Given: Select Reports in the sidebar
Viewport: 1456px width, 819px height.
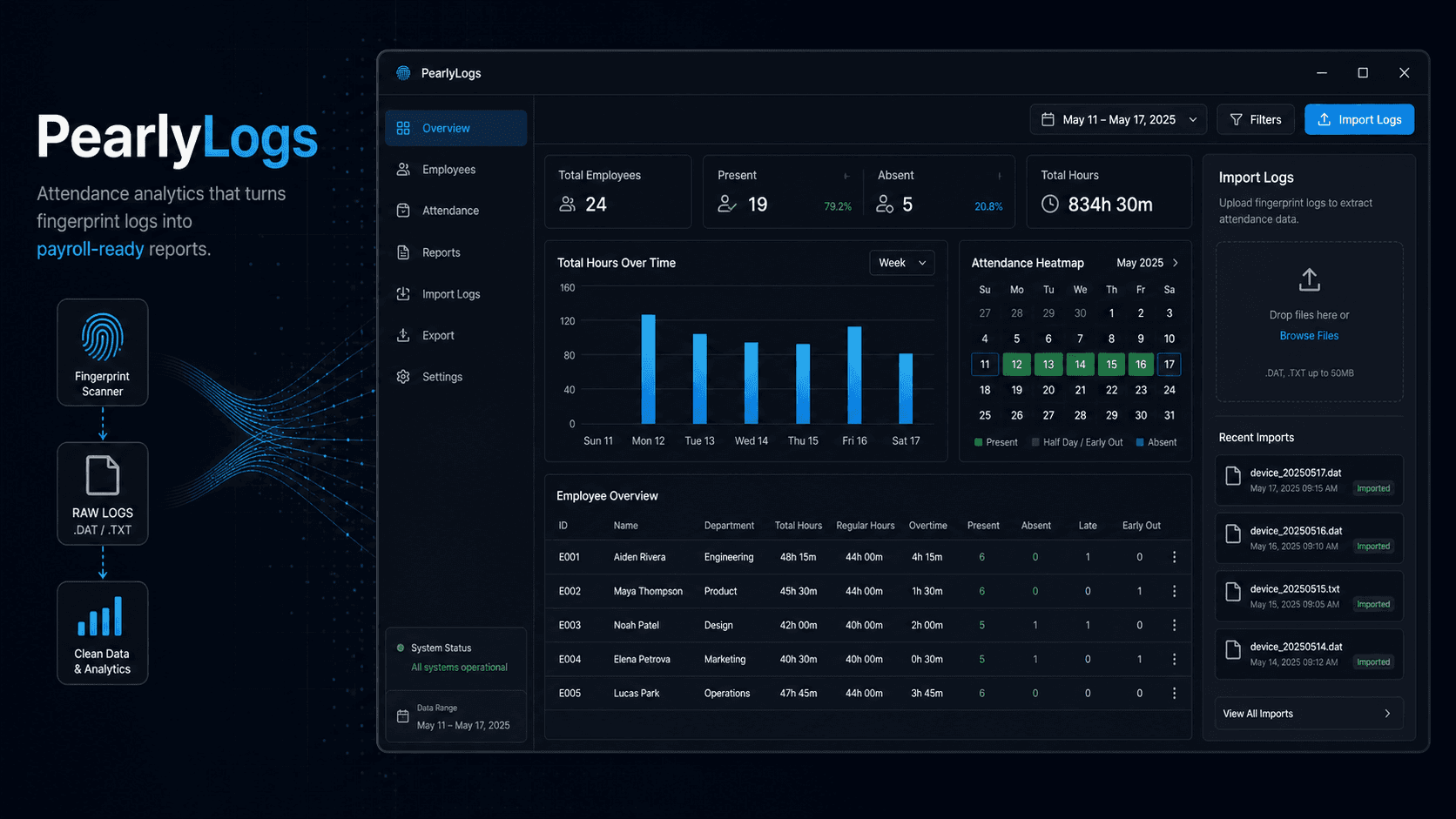Looking at the screenshot, I should [455, 252].
